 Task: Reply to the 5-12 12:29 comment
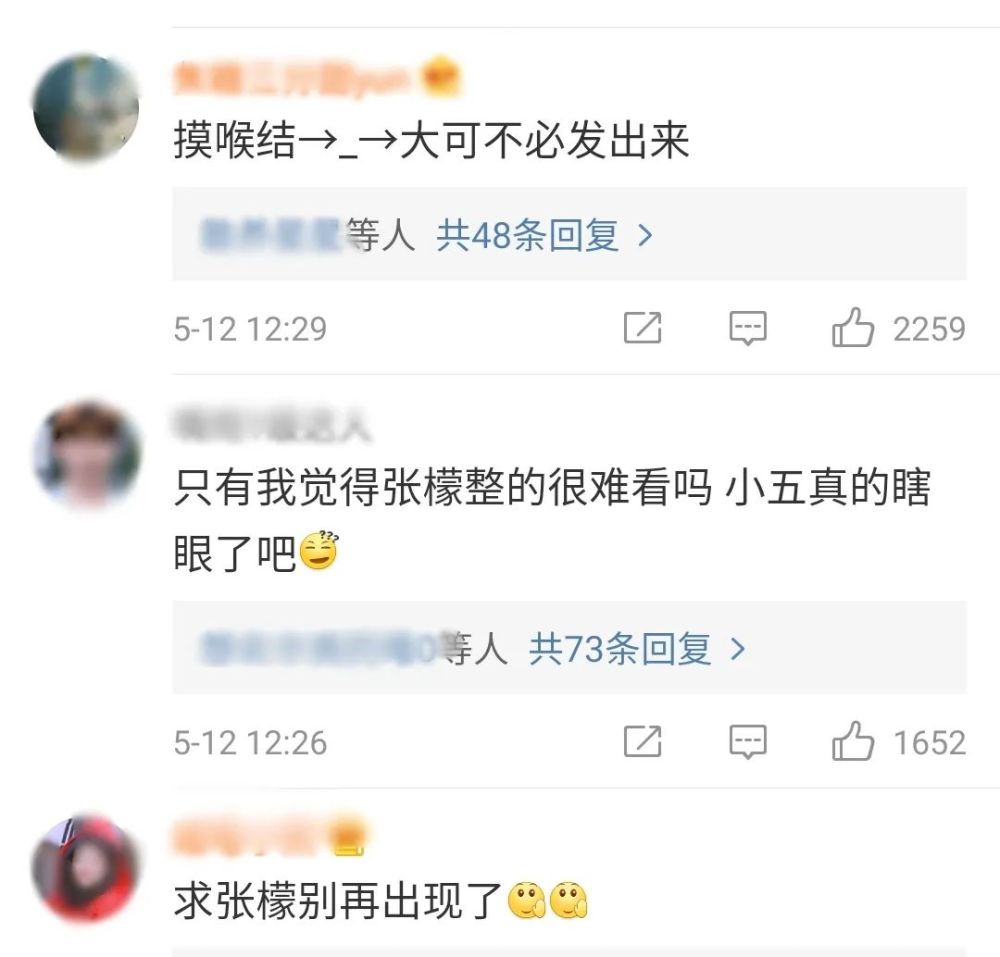click(x=747, y=328)
